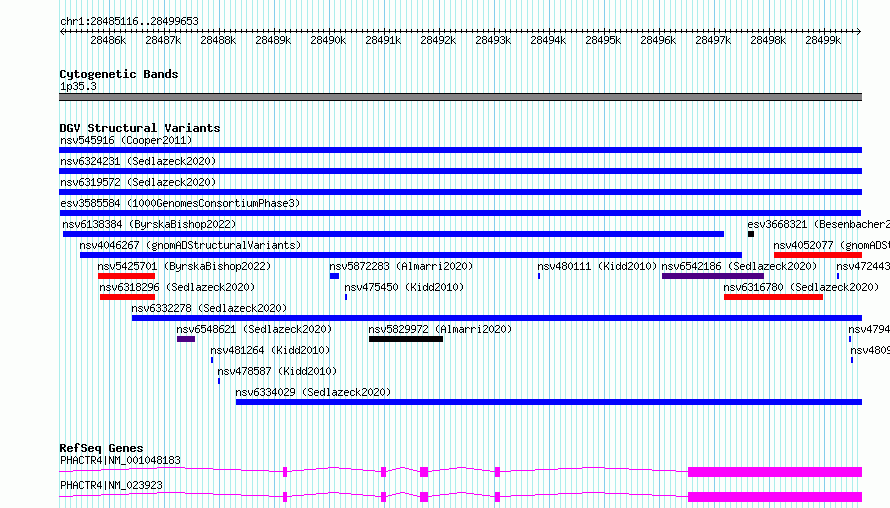Select the PHACTR4|NM_001048183 gene label
Viewport: 890px width, 508px height.
point(120,460)
